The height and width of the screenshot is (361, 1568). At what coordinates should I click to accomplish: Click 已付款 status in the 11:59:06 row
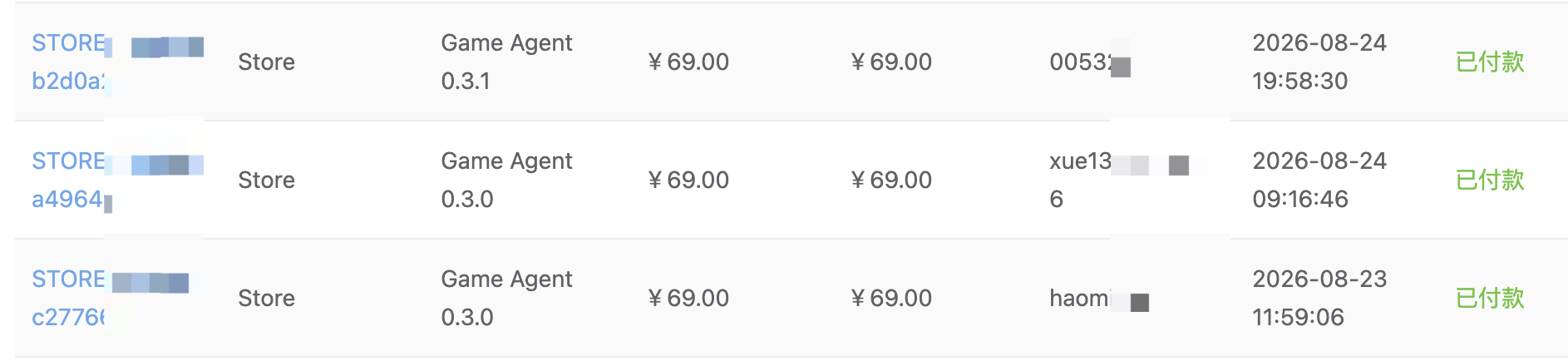[1490, 298]
